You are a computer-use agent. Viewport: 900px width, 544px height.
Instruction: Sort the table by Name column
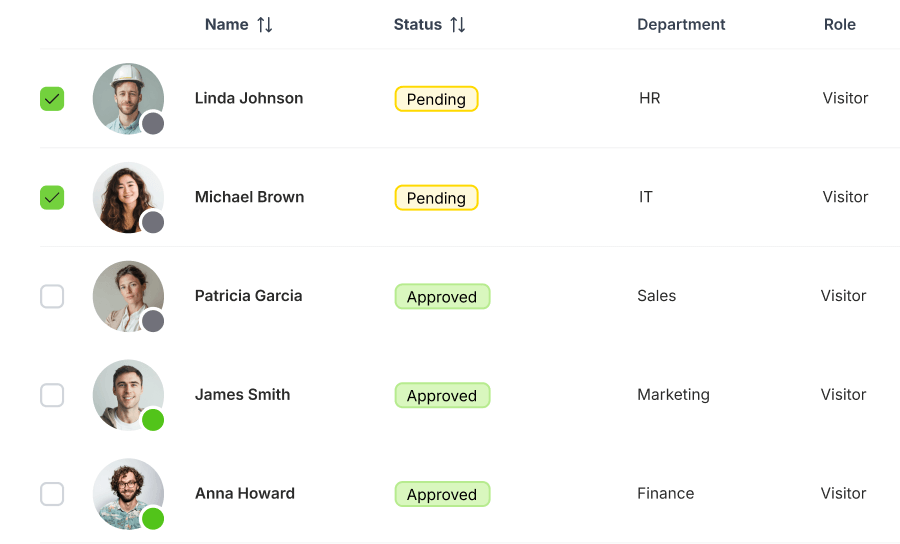(x=264, y=25)
